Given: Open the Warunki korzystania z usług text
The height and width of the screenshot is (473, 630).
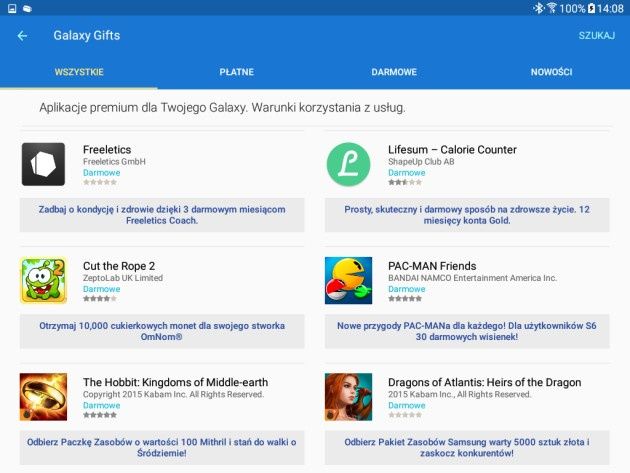Looking at the screenshot, I should point(329,108).
